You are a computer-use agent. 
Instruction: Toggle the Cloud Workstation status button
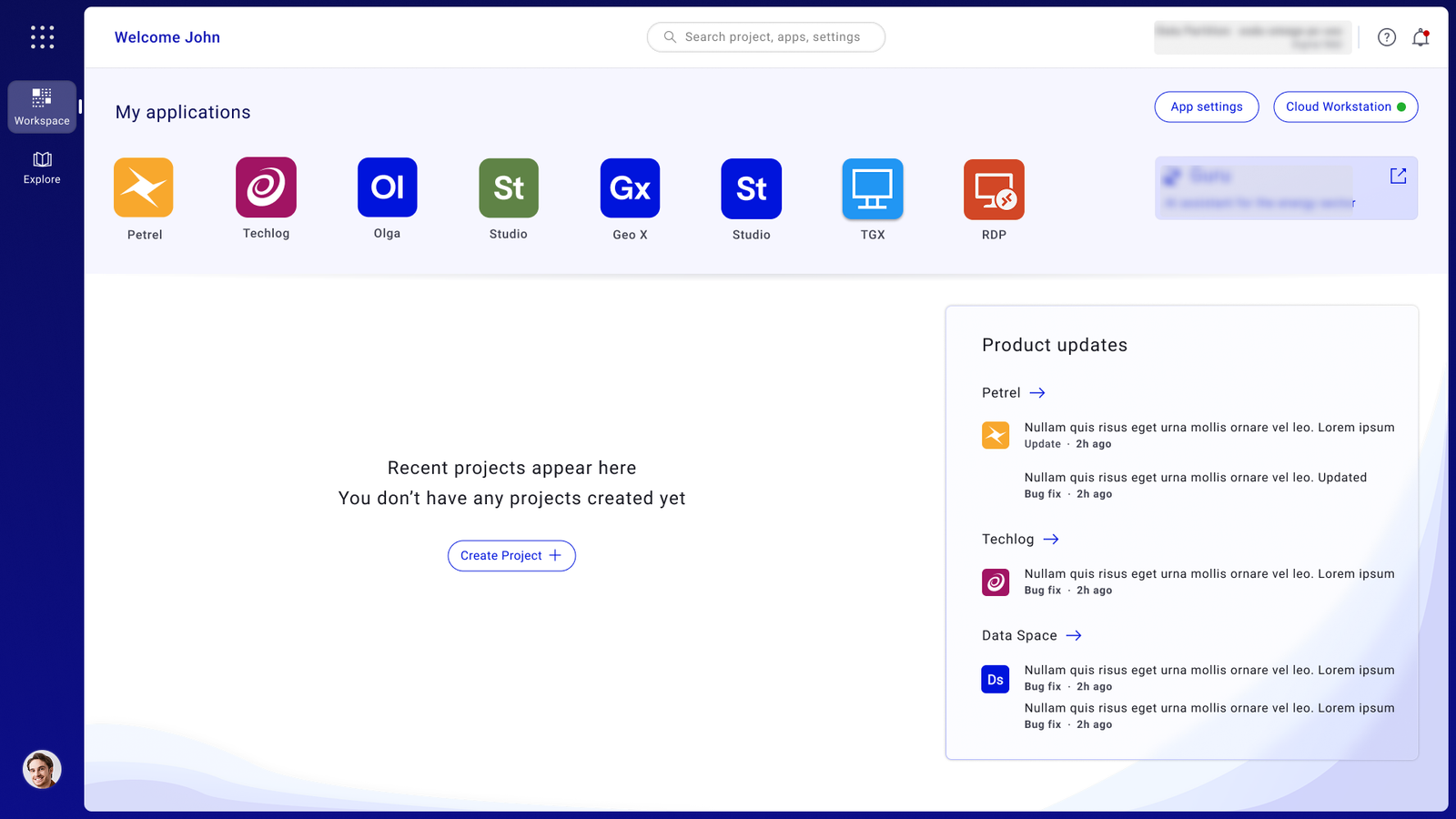pos(1345,106)
